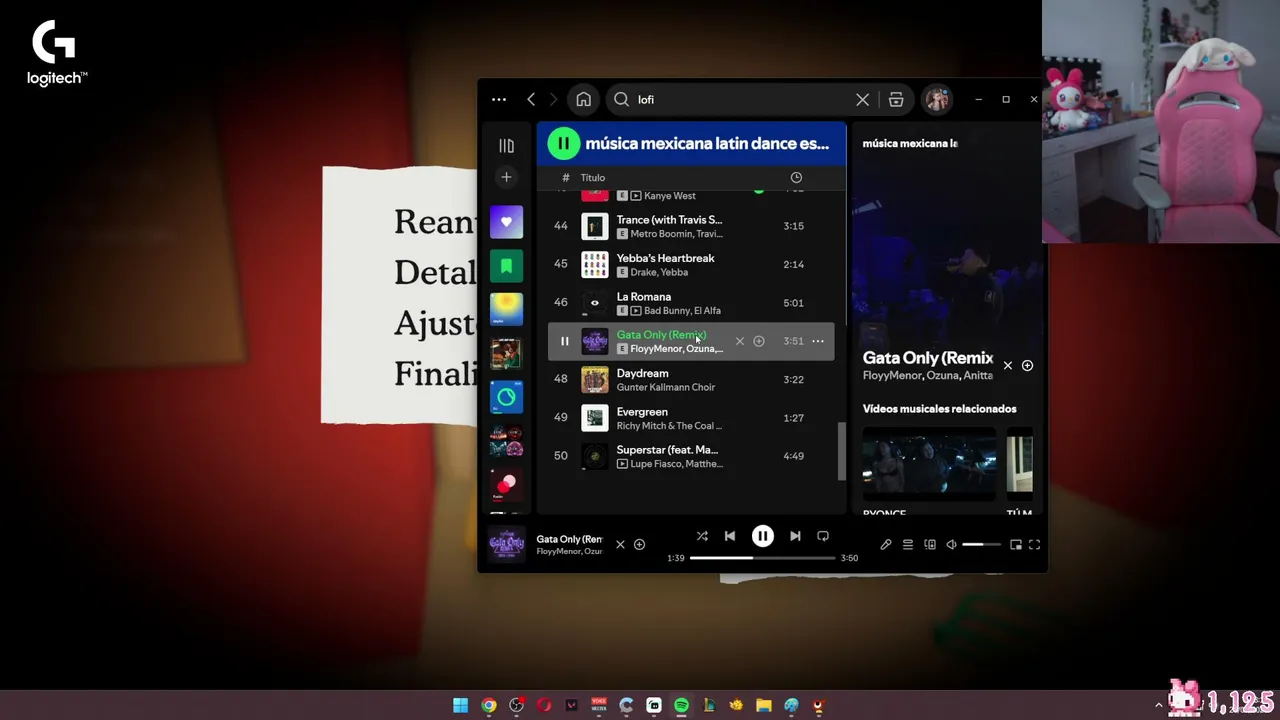
Task: Go back in Spotify navigation
Action: tap(531, 100)
